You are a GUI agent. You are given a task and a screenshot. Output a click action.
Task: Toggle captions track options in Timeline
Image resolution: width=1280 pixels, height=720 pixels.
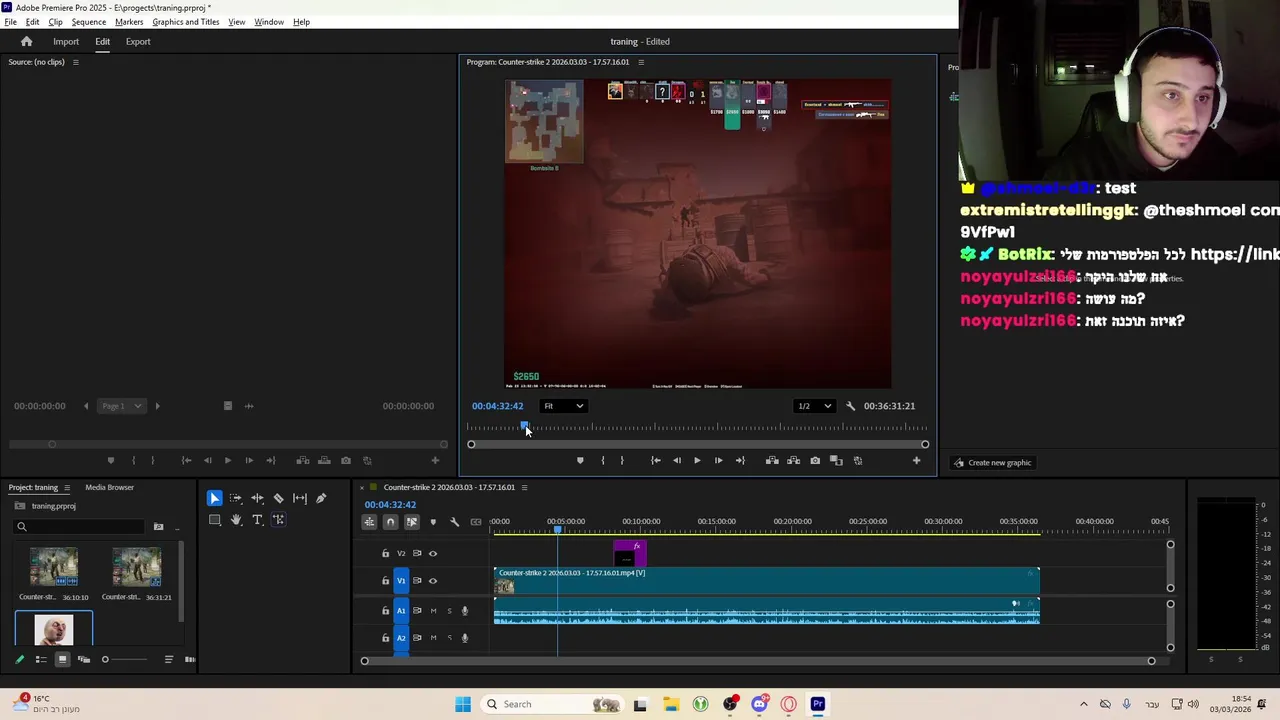[476, 521]
